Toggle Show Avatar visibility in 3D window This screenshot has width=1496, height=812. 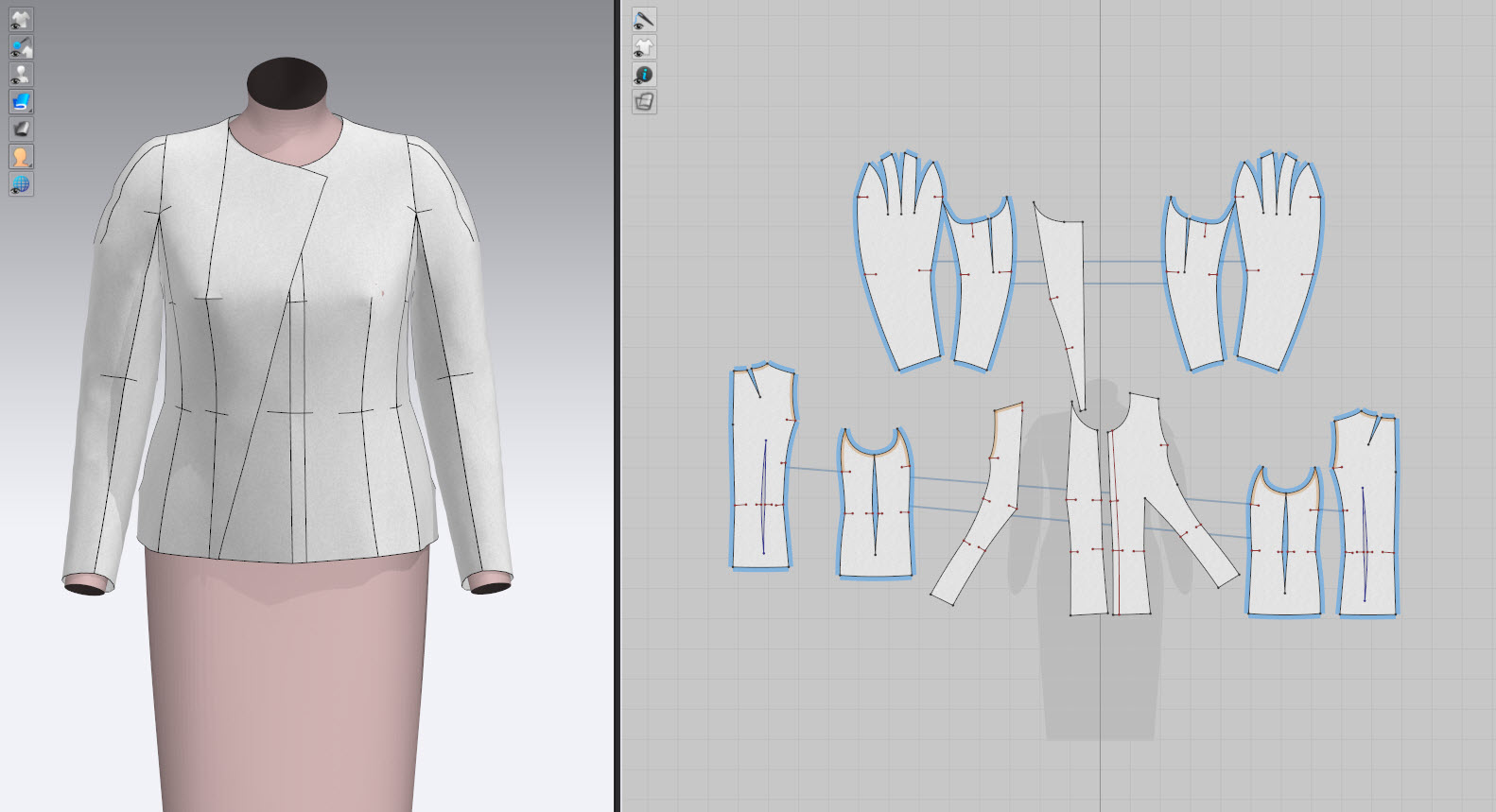pyautogui.click(x=21, y=74)
